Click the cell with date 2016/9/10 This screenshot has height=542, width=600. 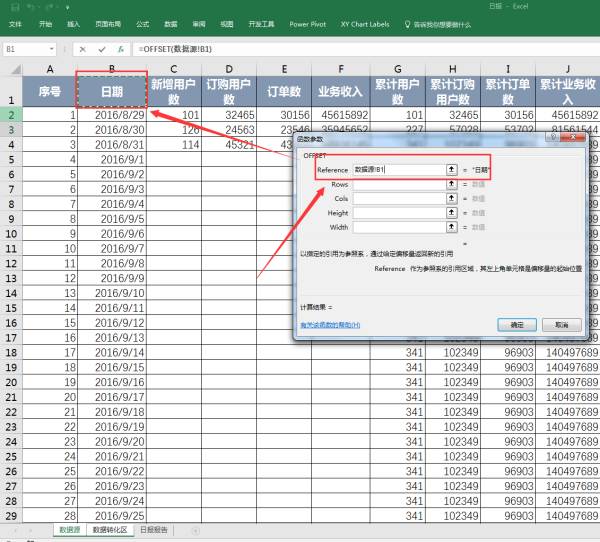coord(112,293)
